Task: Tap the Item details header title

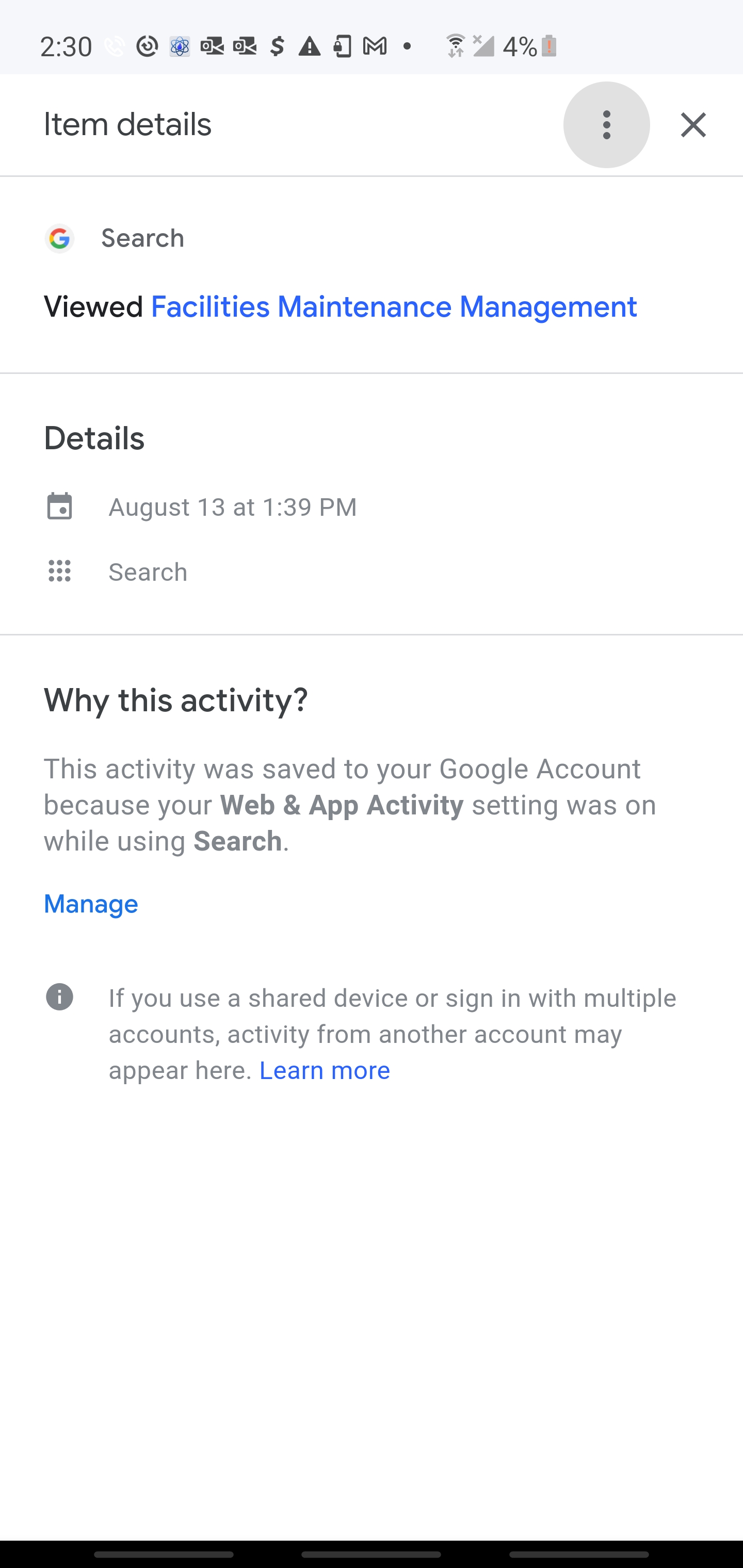Action: (128, 125)
